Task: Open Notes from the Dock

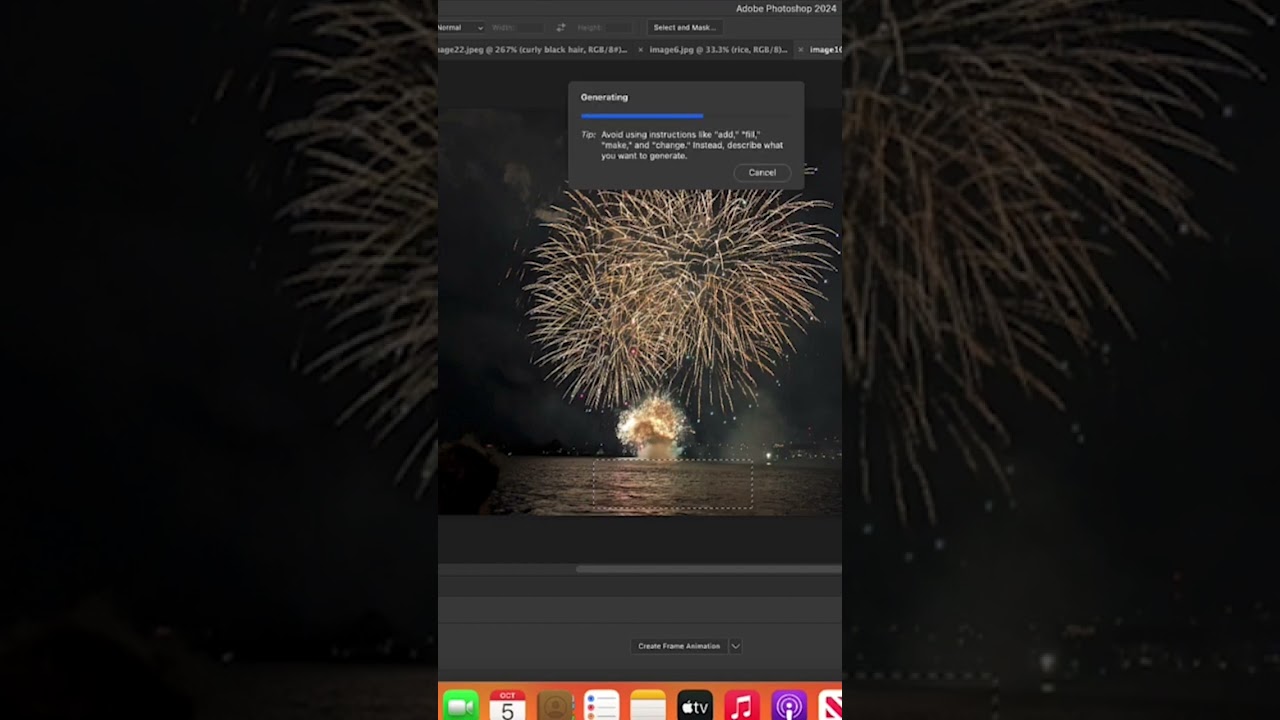Action: tap(648, 706)
